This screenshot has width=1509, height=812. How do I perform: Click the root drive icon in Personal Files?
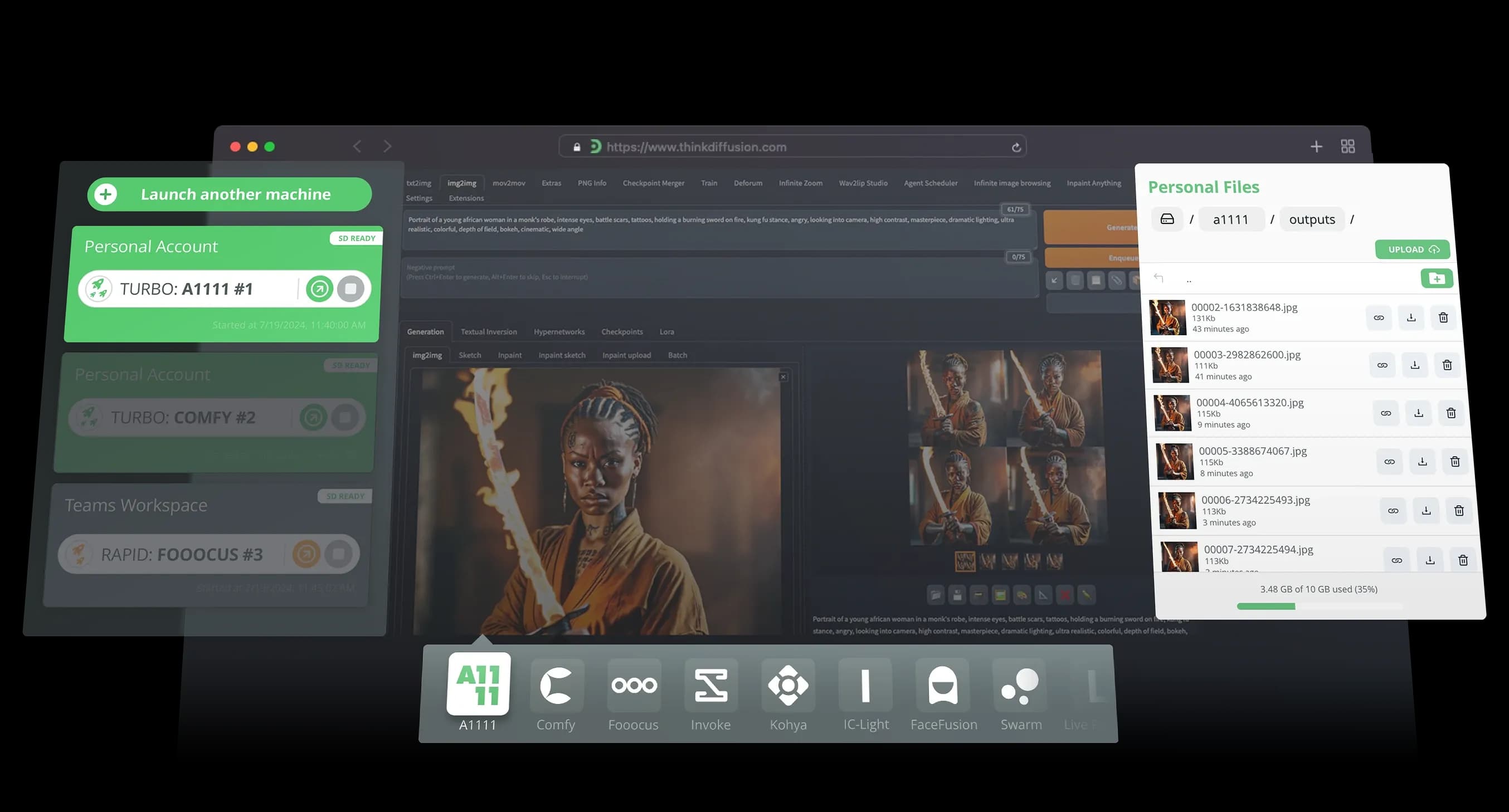[1167, 219]
